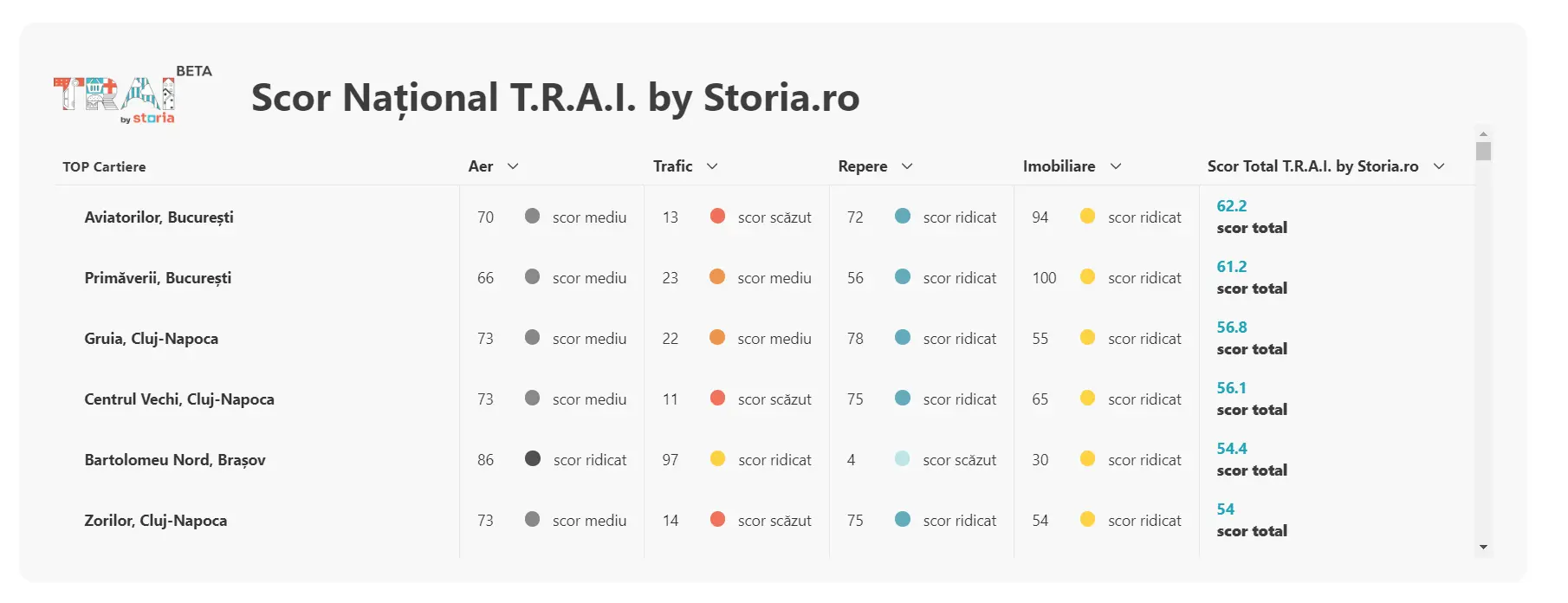Open Aviatorilor, București neighborhood row
Viewport: 1568px width, 603px height.
click(159, 217)
